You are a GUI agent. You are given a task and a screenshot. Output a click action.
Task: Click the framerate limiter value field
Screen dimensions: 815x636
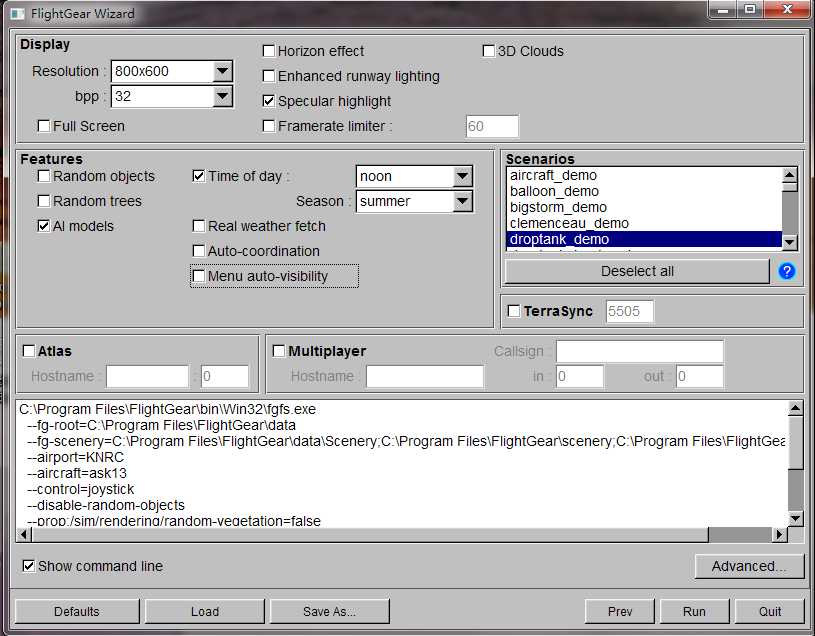pos(492,126)
